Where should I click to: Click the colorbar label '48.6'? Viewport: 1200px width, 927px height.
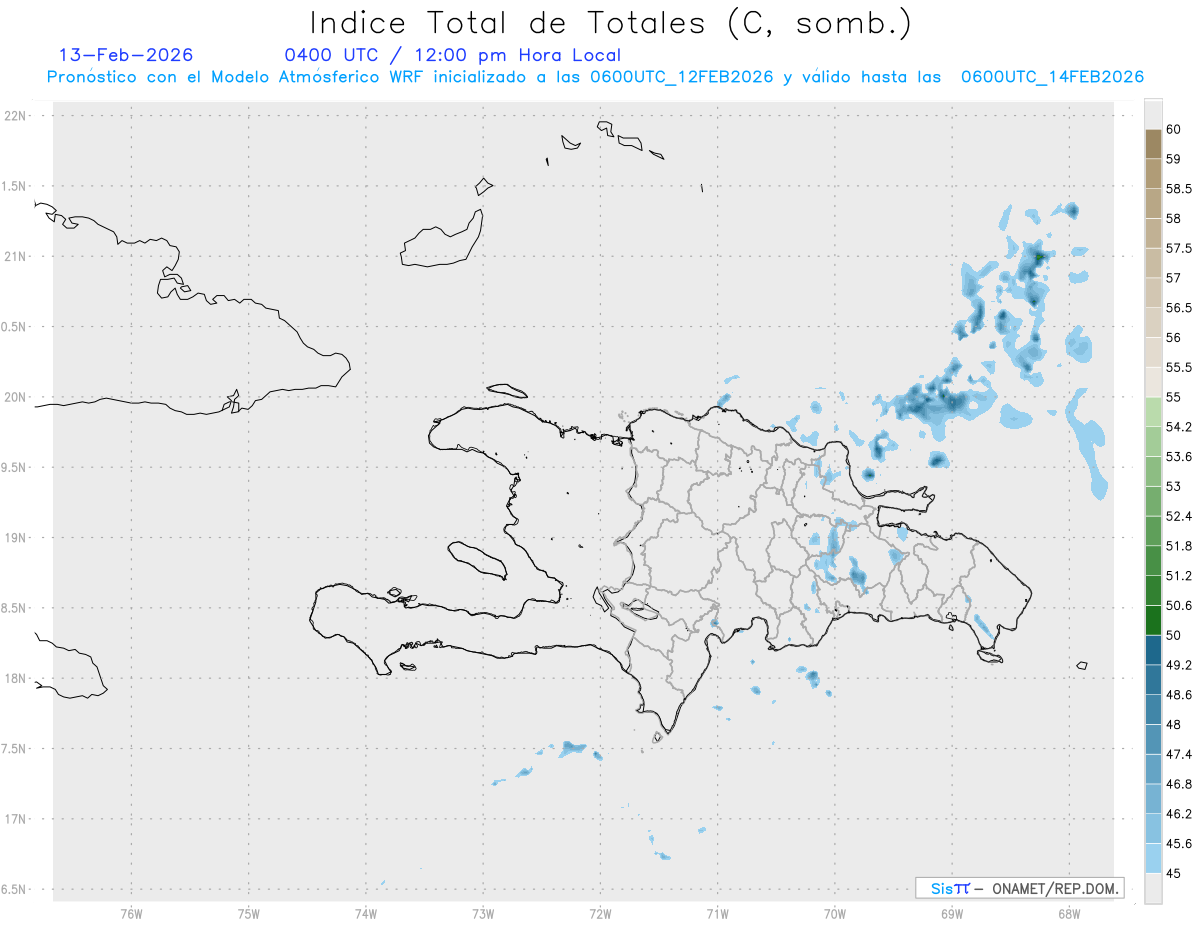[1178, 694]
